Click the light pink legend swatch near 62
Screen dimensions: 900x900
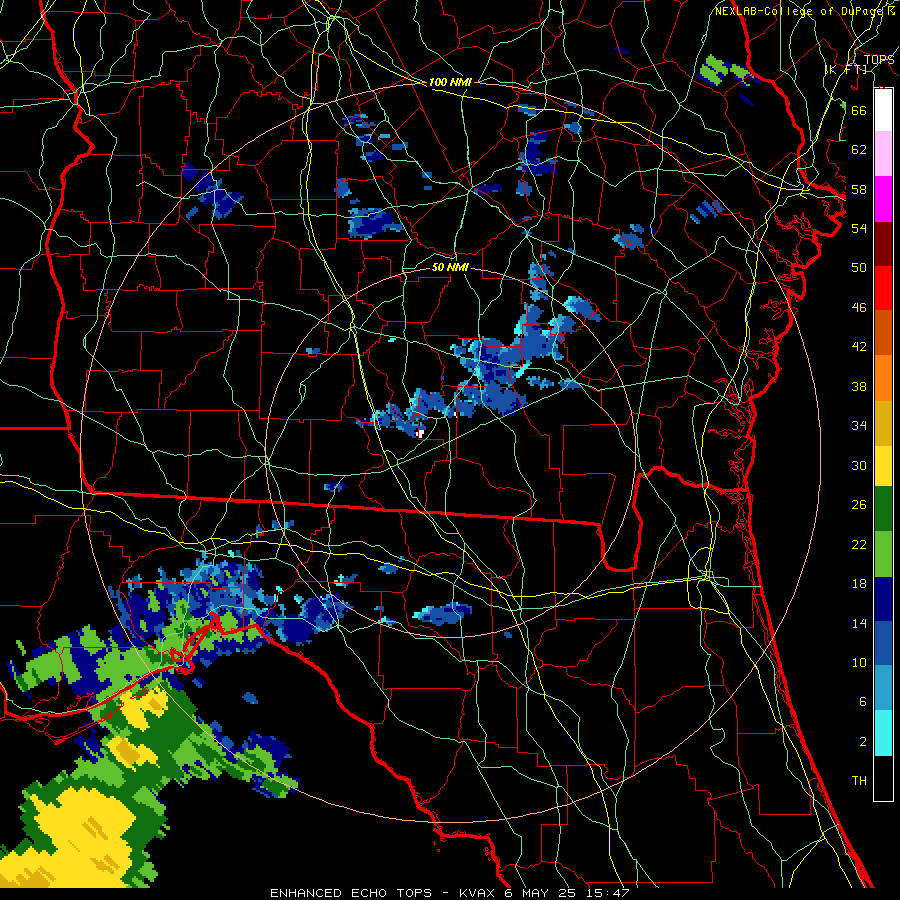click(x=883, y=154)
